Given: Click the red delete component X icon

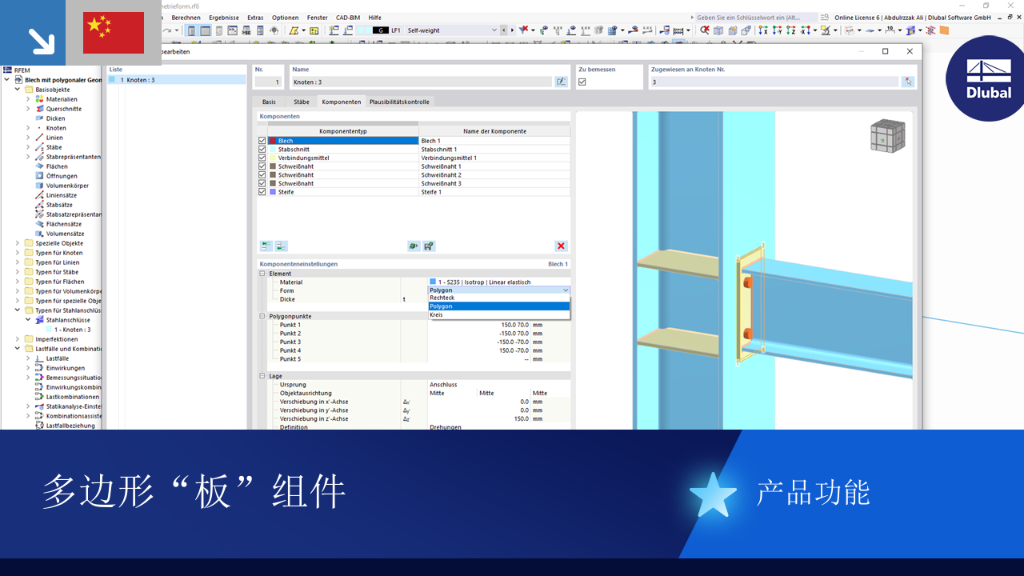Looking at the screenshot, I should [x=560, y=246].
